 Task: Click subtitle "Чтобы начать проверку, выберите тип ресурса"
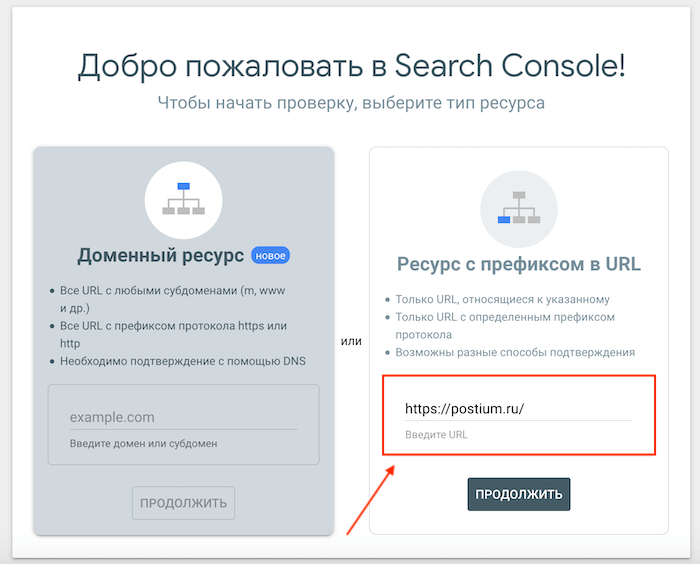[351, 103]
